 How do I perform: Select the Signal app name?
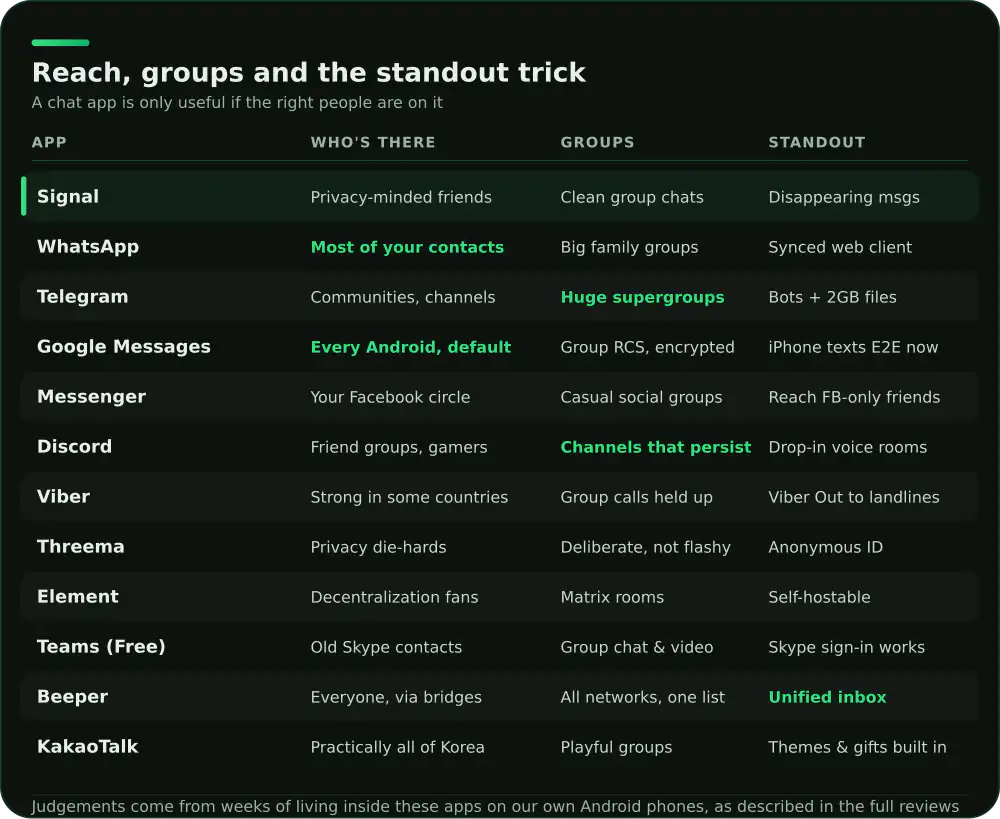(68, 196)
